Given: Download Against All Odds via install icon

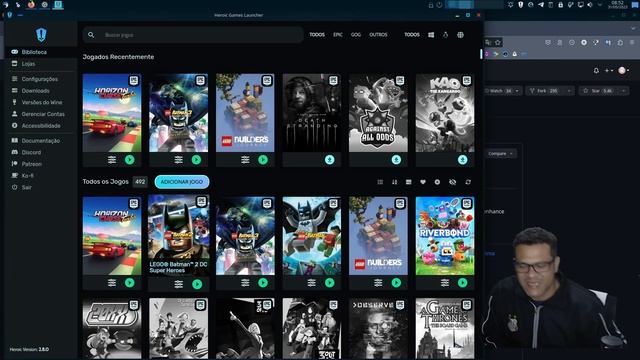Looking at the screenshot, I should click(396, 160).
